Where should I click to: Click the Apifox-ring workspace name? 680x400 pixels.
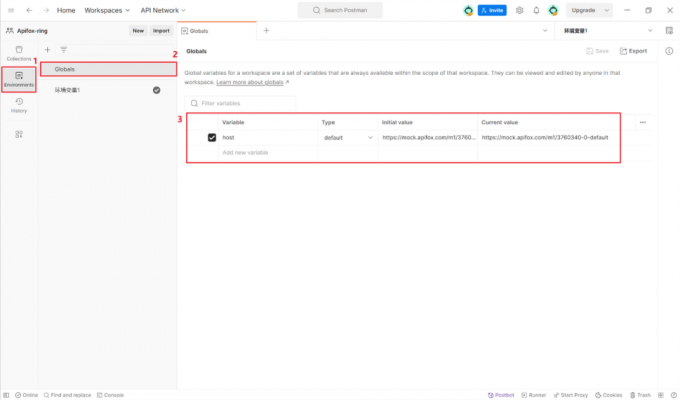32,31
